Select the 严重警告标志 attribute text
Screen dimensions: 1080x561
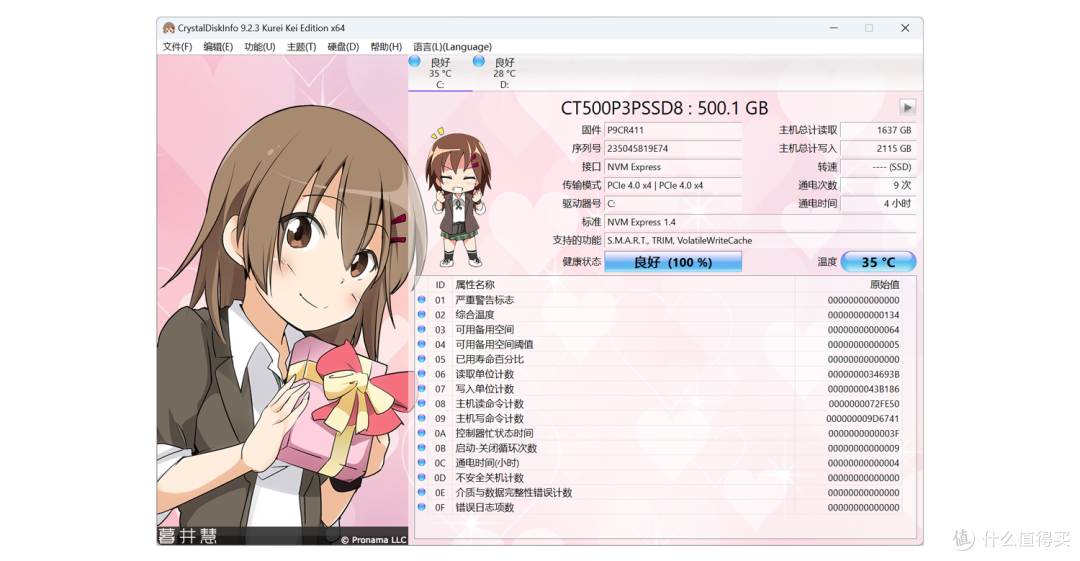click(x=484, y=300)
